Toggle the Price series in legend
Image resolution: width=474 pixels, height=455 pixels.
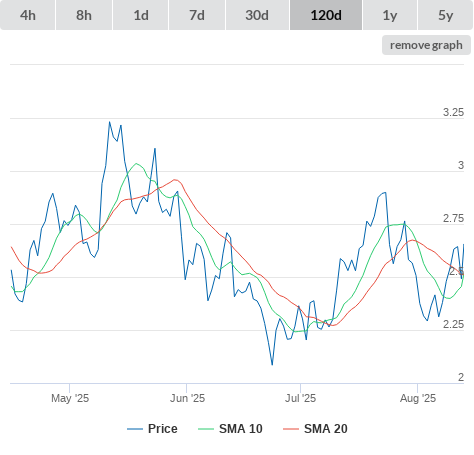click(152, 429)
